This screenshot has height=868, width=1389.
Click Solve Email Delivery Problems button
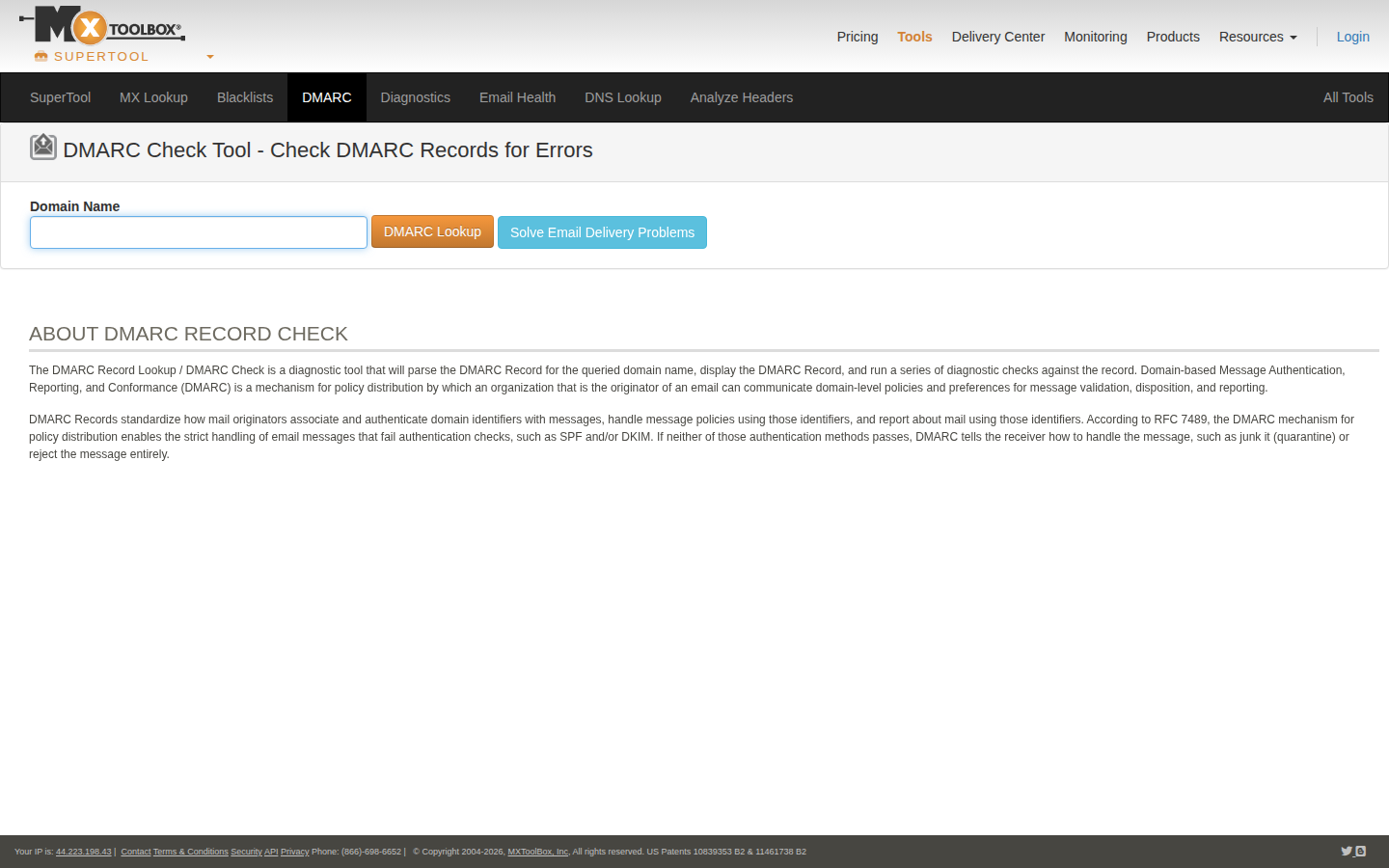(602, 232)
